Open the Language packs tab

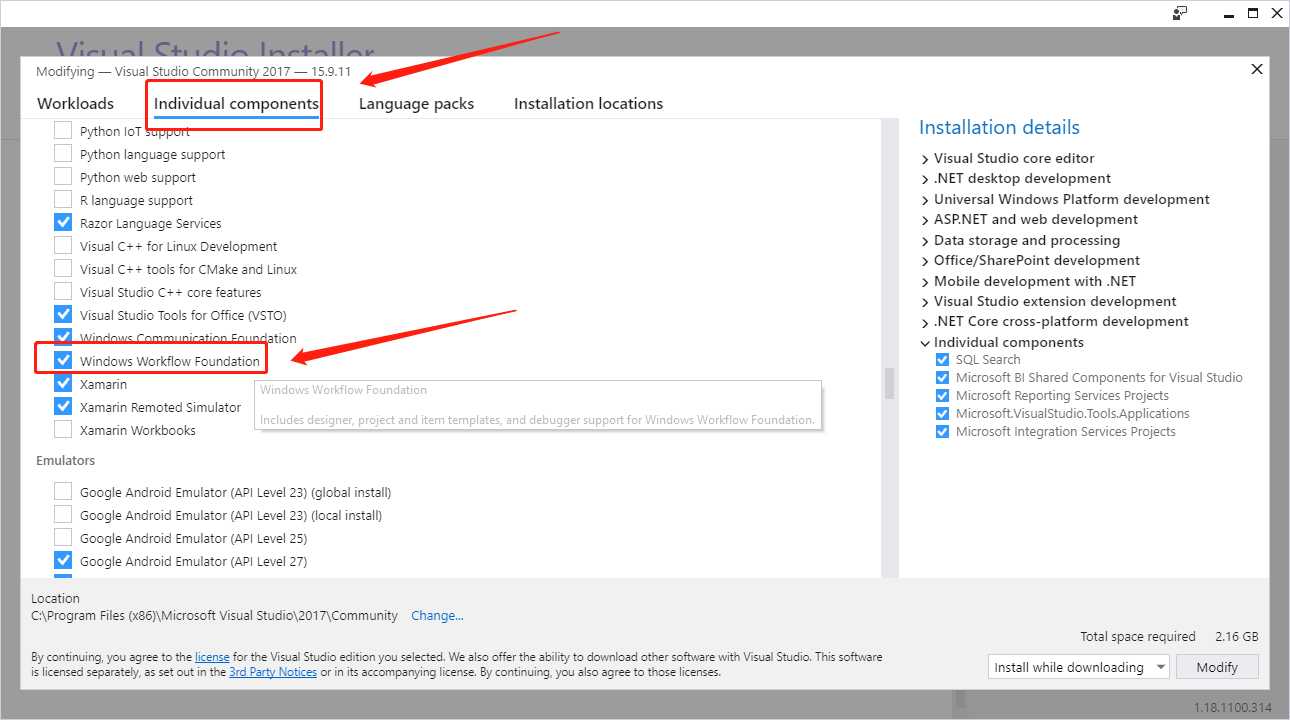point(416,103)
